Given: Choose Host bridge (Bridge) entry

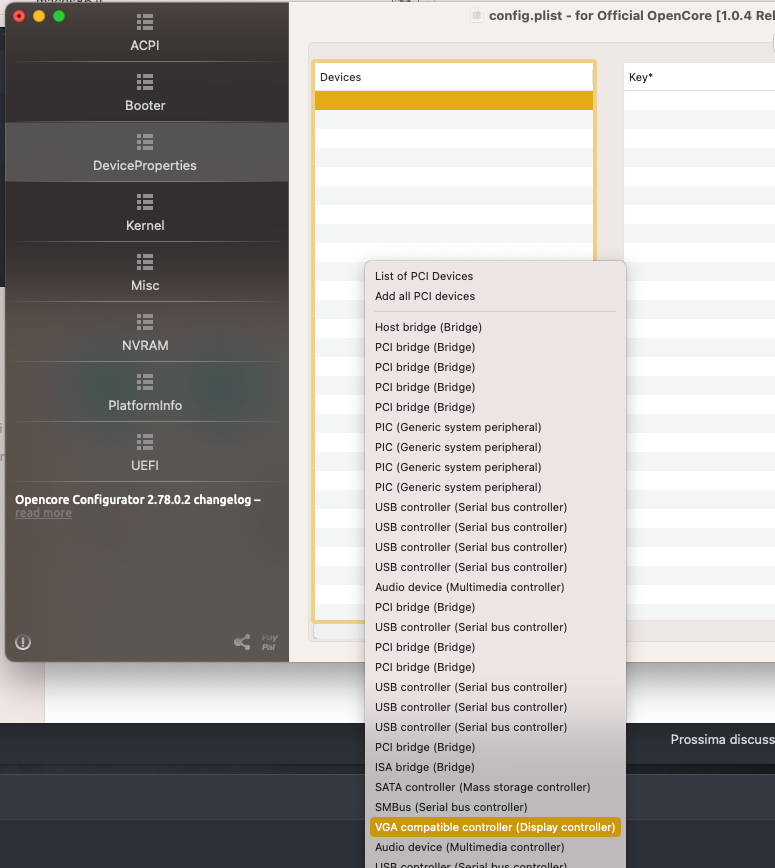Looking at the screenshot, I should (x=428, y=327).
